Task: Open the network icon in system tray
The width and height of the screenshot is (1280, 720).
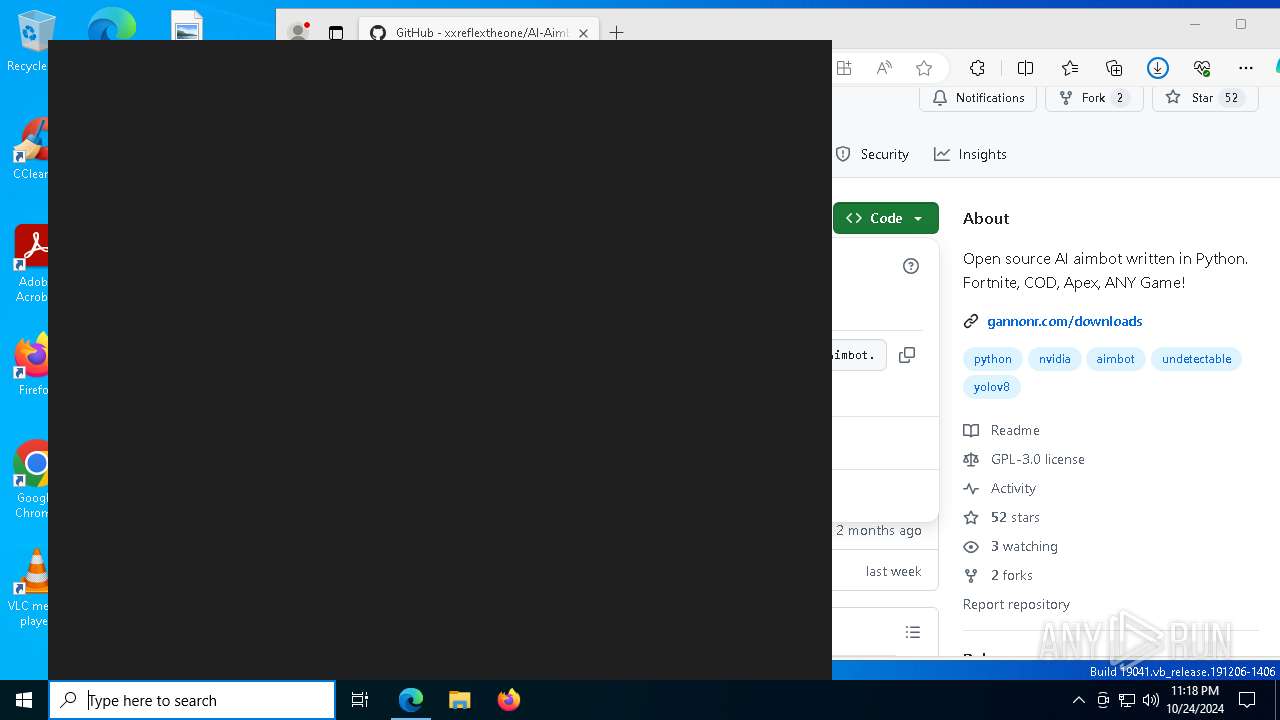Action: (x=1127, y=700)
